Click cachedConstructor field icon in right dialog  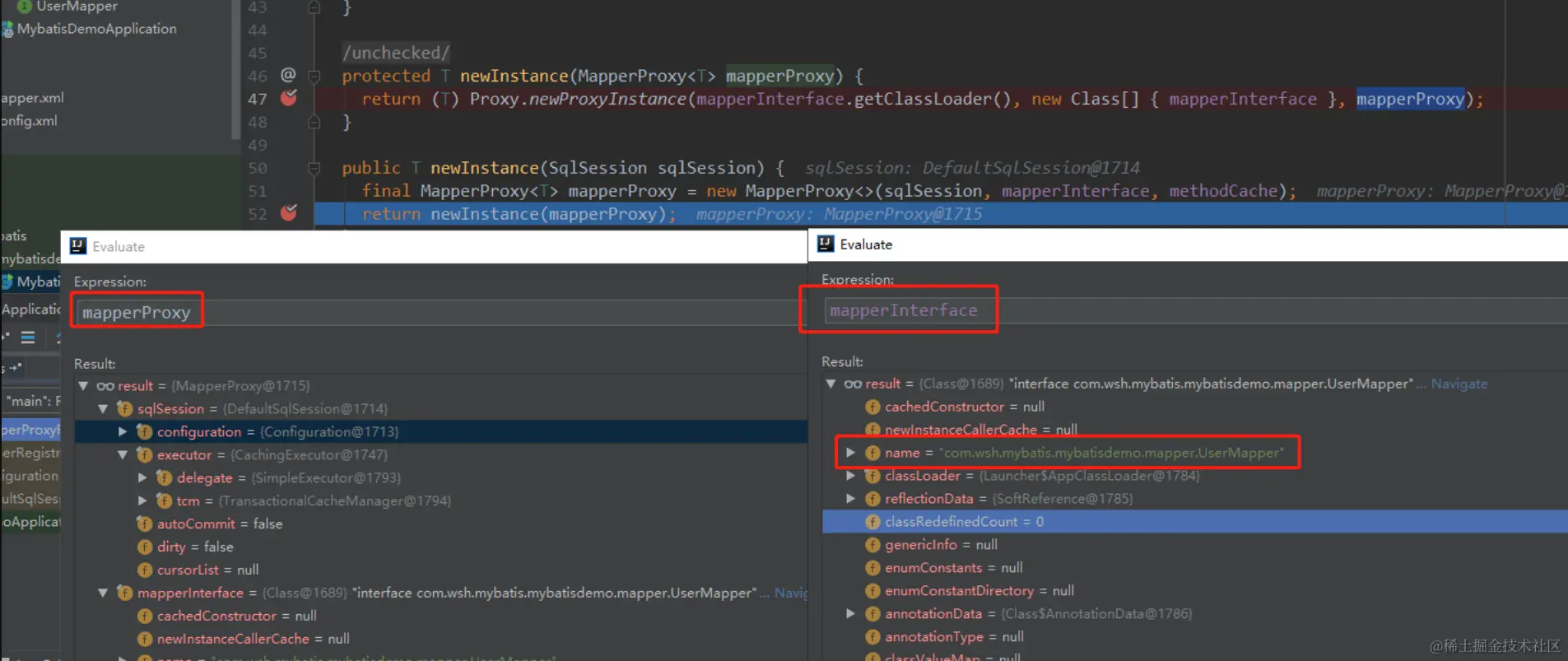click(x=872, y=407)
